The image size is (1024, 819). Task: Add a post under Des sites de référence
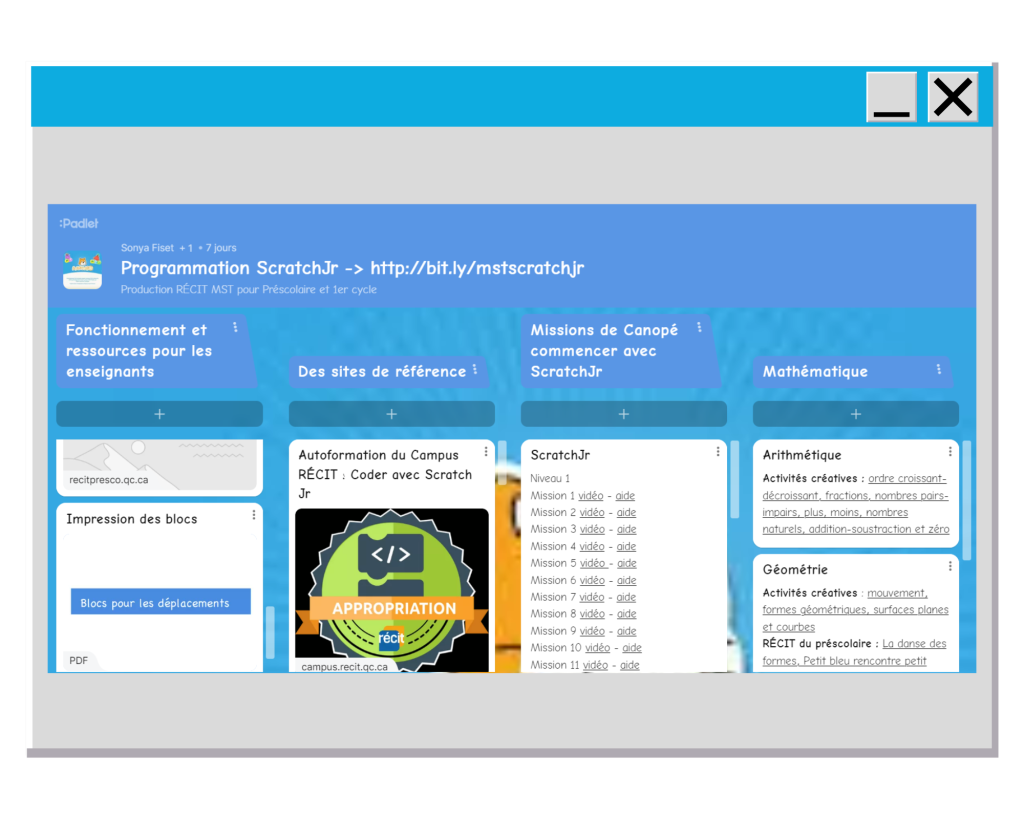click(392, 414)
